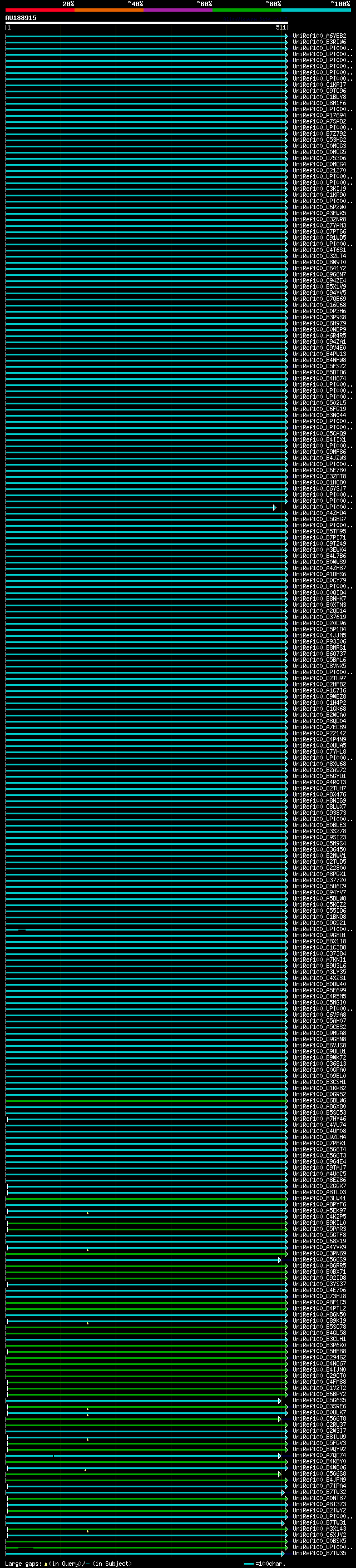Click the UniRef100_C7YHL8 label
The height and width of the screenshot is (1568, 356).
319,751
